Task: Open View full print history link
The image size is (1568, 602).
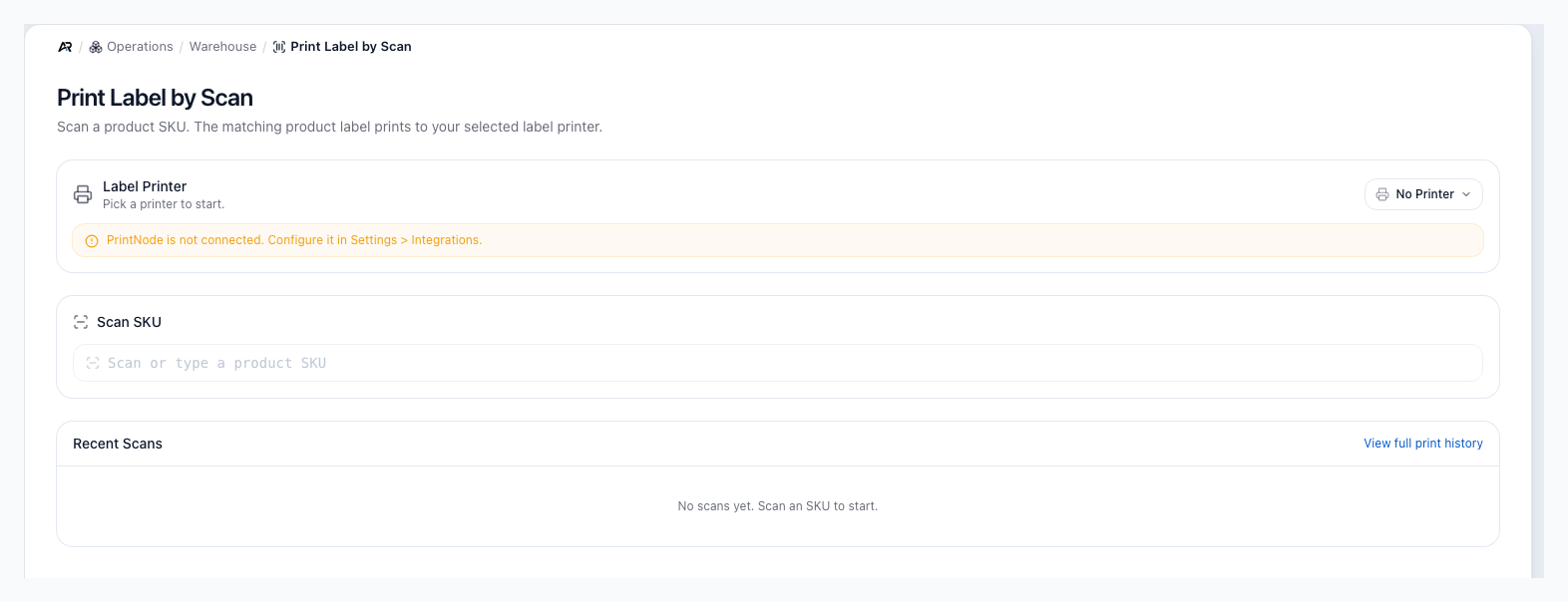Action: click(1423, 444)
